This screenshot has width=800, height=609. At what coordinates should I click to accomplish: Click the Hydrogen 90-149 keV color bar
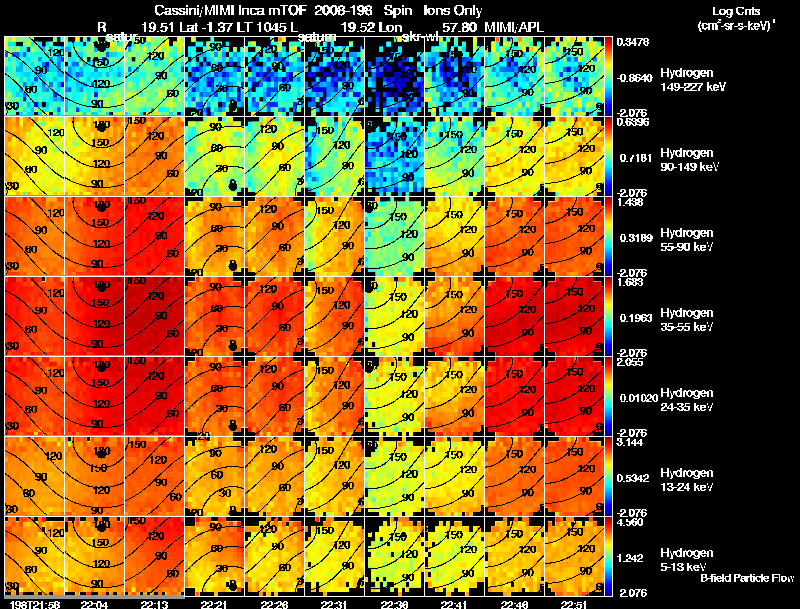[608, 157]
